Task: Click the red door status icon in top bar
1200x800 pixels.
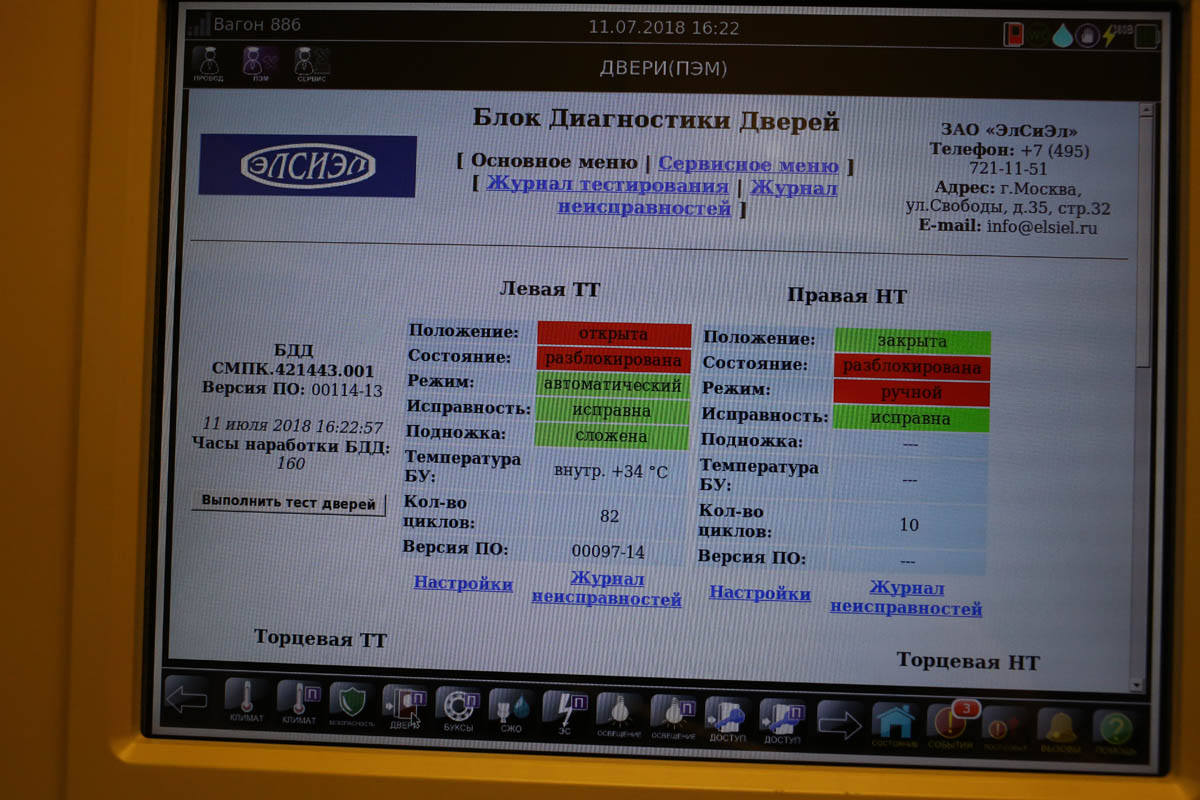Action: (1015, 34)
